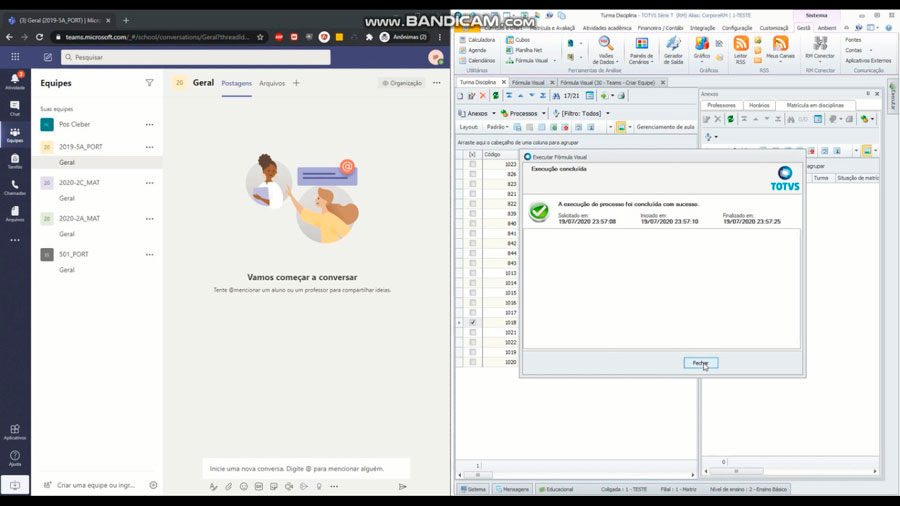Open the Atividade bell icon in Teams
Screen dimensions: 900x506
click(x=14, y=80)
